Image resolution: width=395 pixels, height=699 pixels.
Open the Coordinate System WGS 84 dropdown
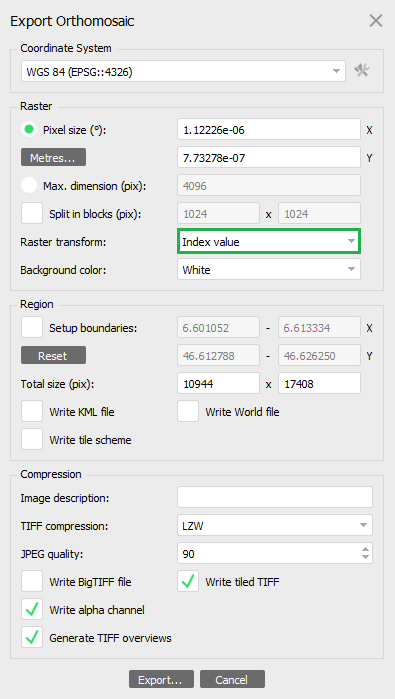[x=183, y=71]
